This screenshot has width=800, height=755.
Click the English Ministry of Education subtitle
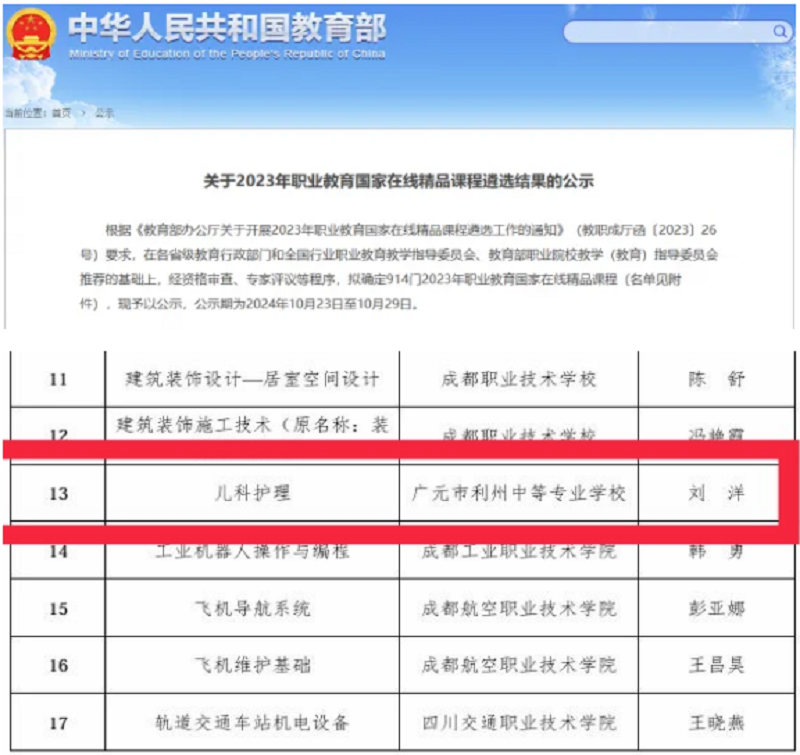[x=227, y=54]
